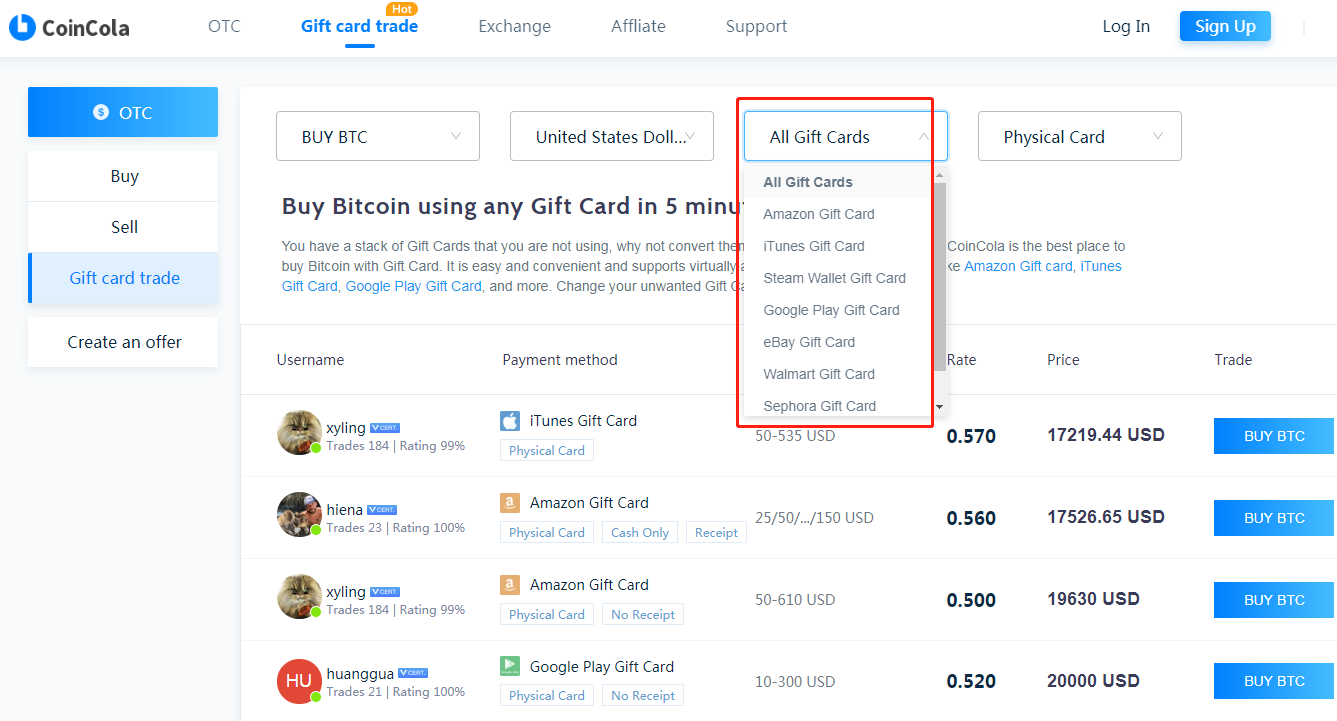The height and width of the screenshot is (721, 1337).
Task: Choose eBay Gift Card option
Action: click(x=809, y=342)
